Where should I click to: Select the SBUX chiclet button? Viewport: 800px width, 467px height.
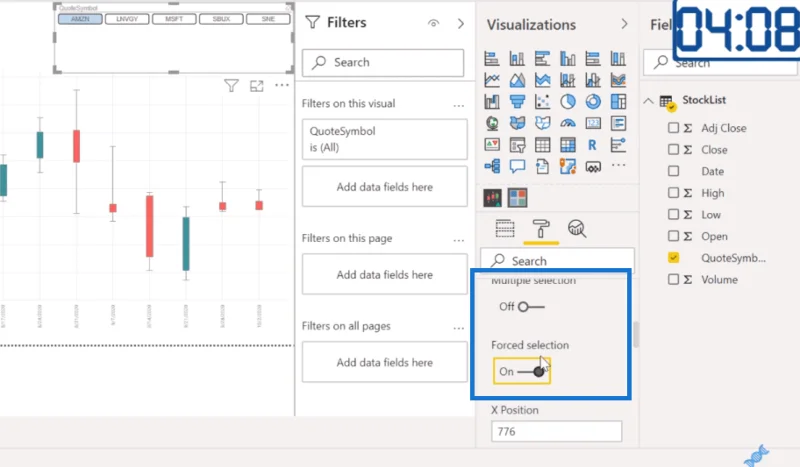(x=221, y=19)
